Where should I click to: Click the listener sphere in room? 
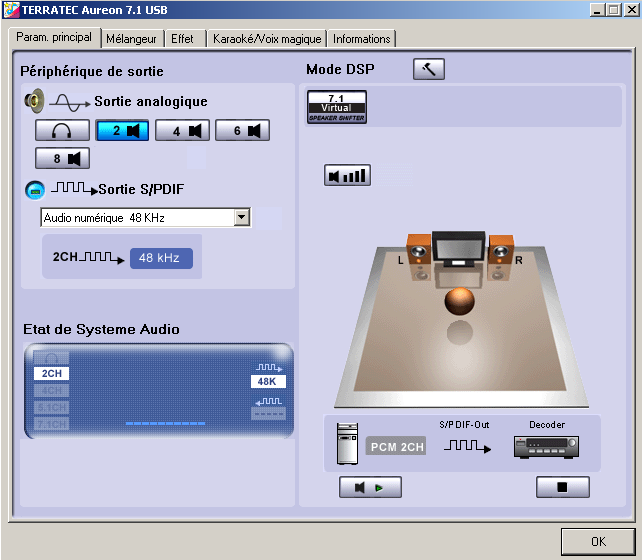tap(460, 301)
